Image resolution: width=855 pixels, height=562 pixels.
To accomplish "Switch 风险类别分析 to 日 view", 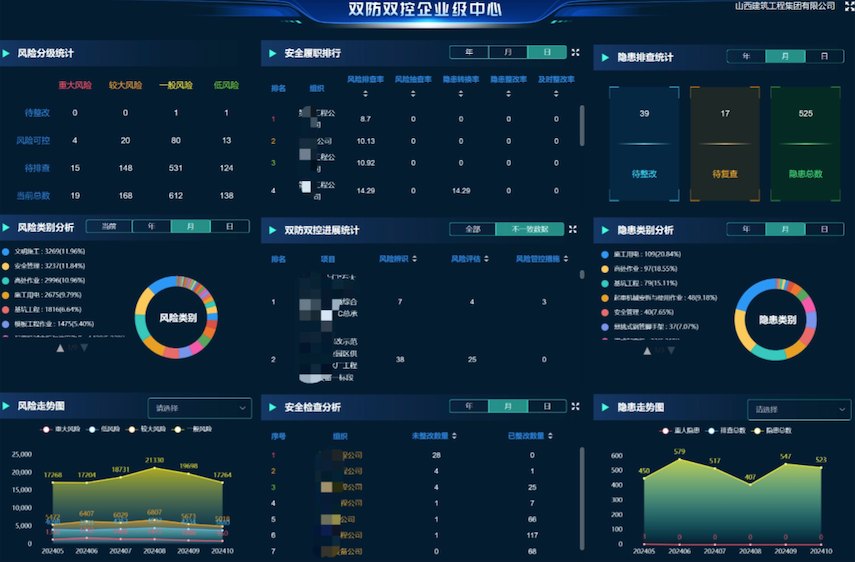I will tap(229, 227).
